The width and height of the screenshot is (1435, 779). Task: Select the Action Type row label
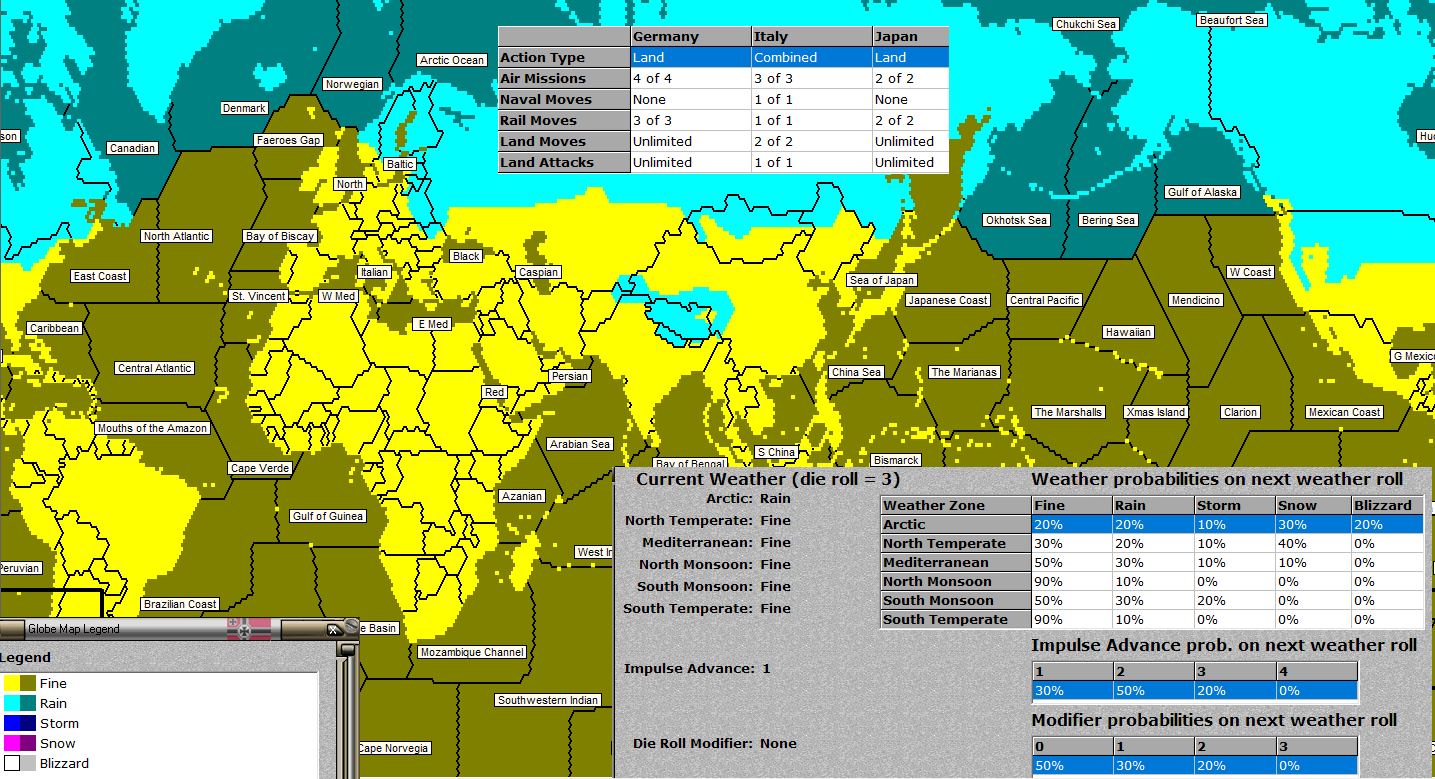564,58
